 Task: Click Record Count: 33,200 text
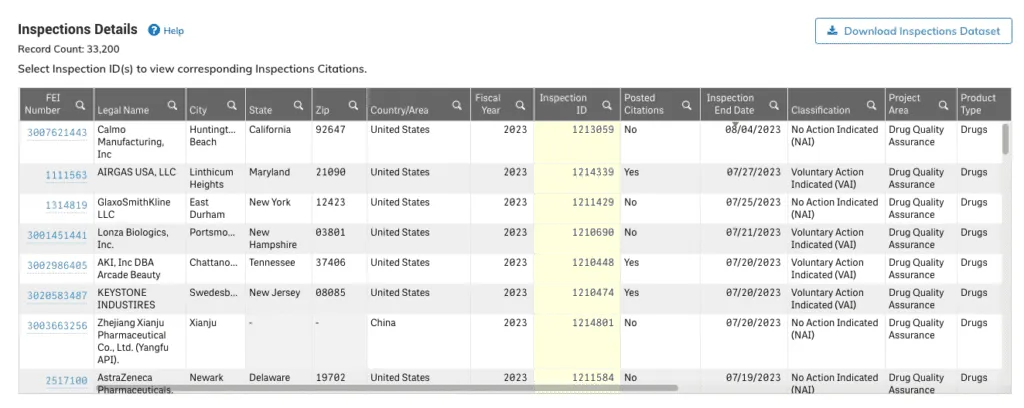(x=69, y=49)
